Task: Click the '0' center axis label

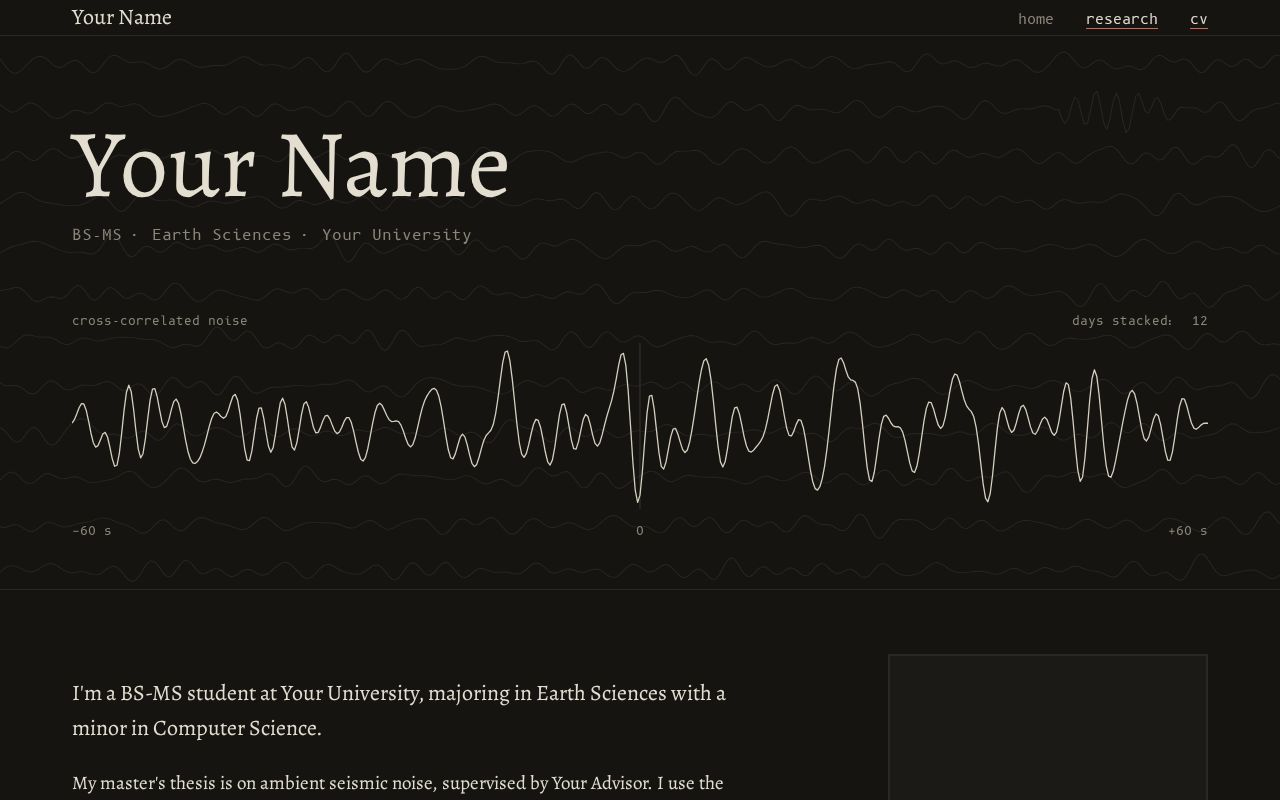Action: 640,530
